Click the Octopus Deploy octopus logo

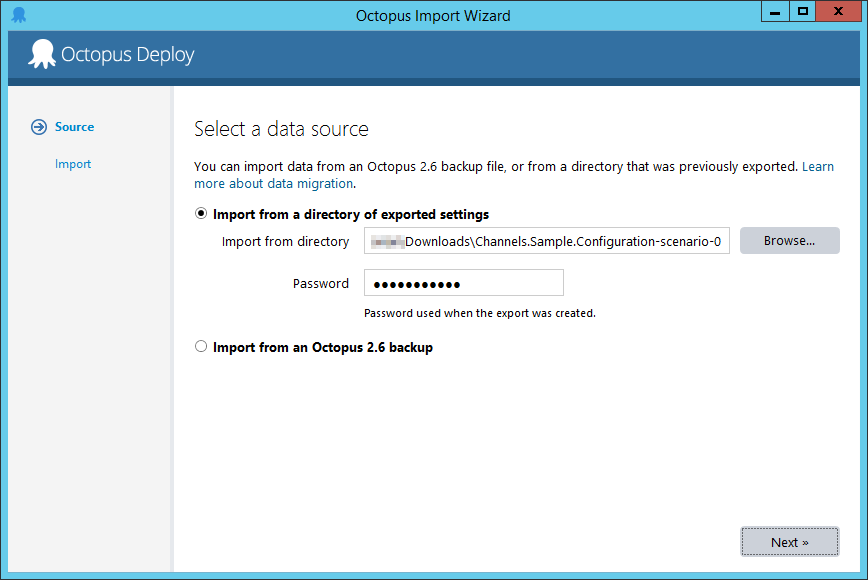41,54
